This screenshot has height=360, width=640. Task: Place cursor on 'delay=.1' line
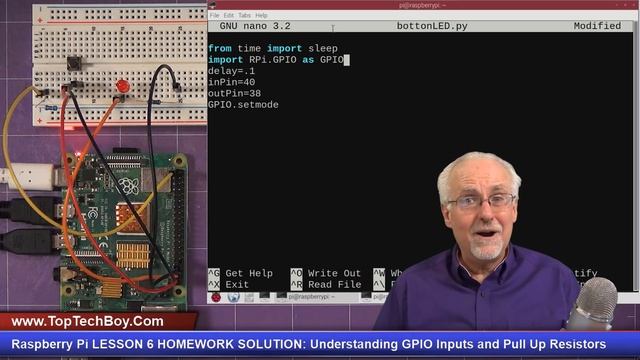click(231, 71)
